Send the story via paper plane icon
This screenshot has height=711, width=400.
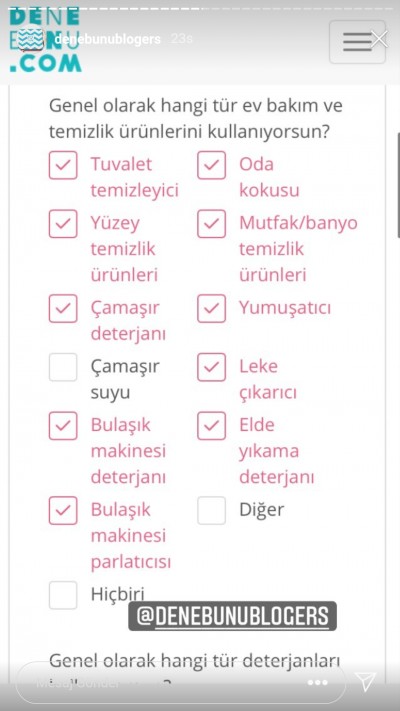pos(366,682)
